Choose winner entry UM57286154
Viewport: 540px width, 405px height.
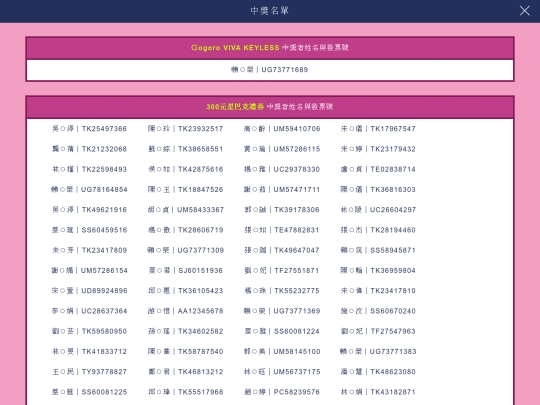coord(90,271)
